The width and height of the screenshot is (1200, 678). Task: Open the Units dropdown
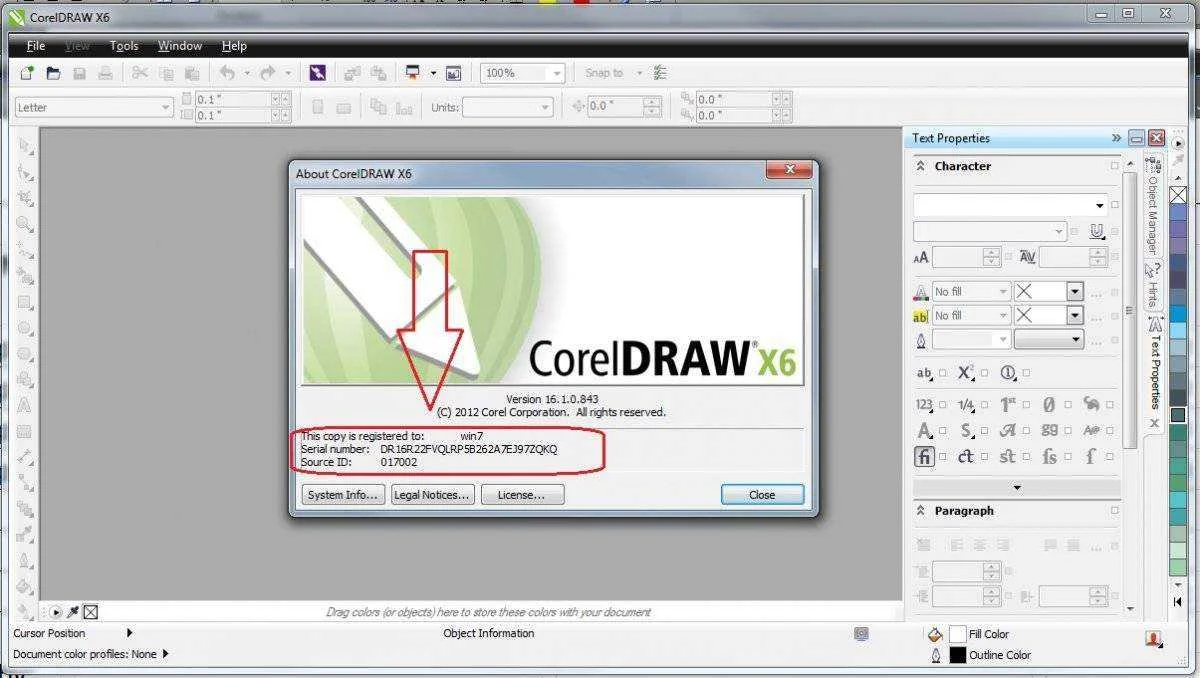(545, 107)
